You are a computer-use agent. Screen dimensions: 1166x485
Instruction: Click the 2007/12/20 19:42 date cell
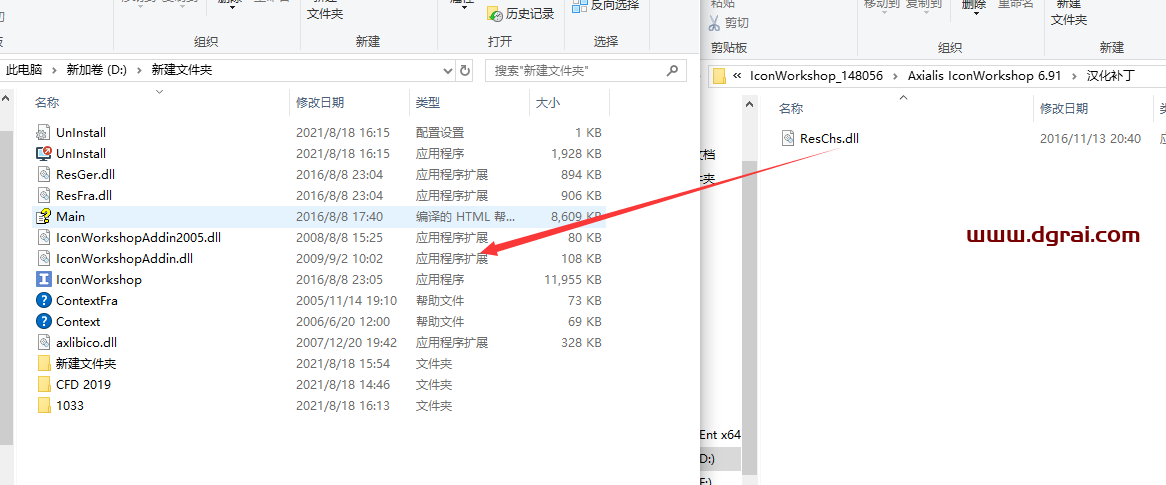click(347, 343)
